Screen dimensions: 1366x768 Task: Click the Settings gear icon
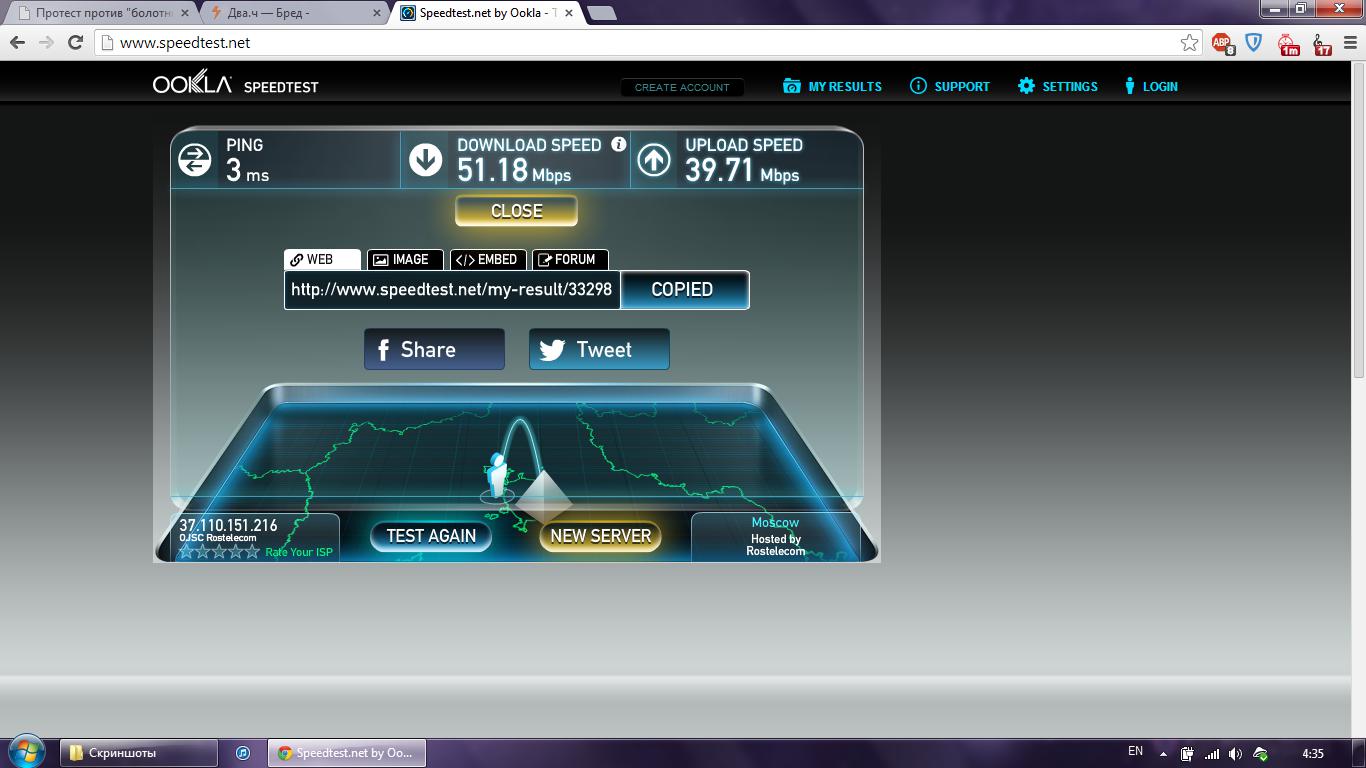[1026, 86]
